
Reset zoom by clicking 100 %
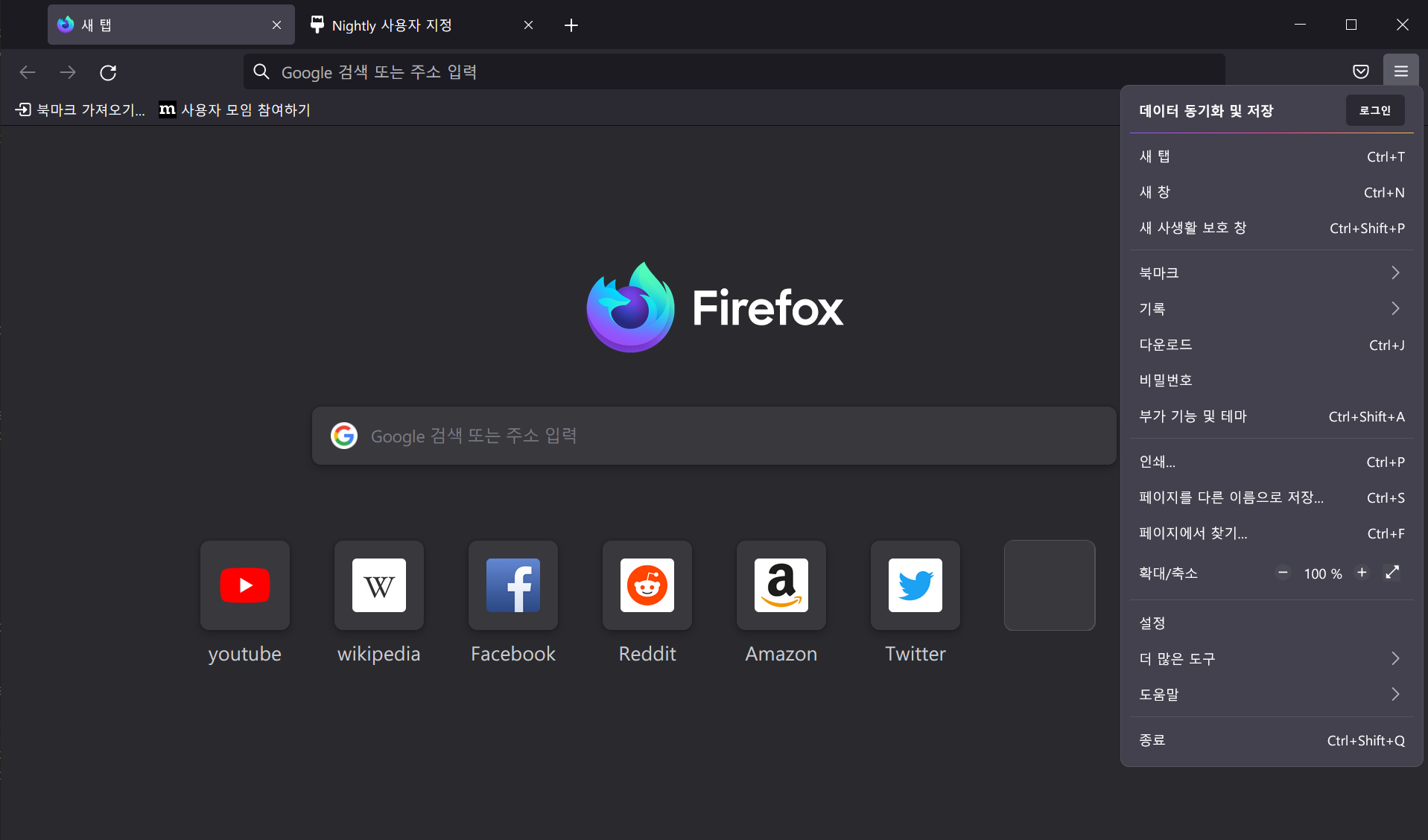[1323, 573]
